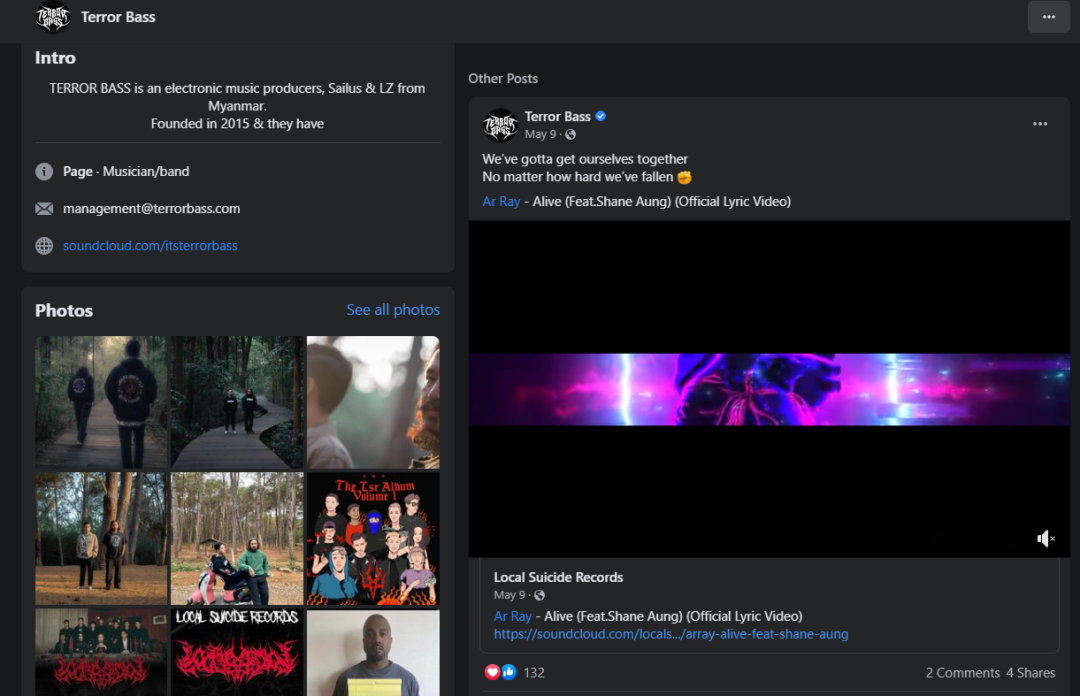The image size is (1080, 696).
Task: Click the Terror Bass page title in the header
Action: [x=118, y=17]
